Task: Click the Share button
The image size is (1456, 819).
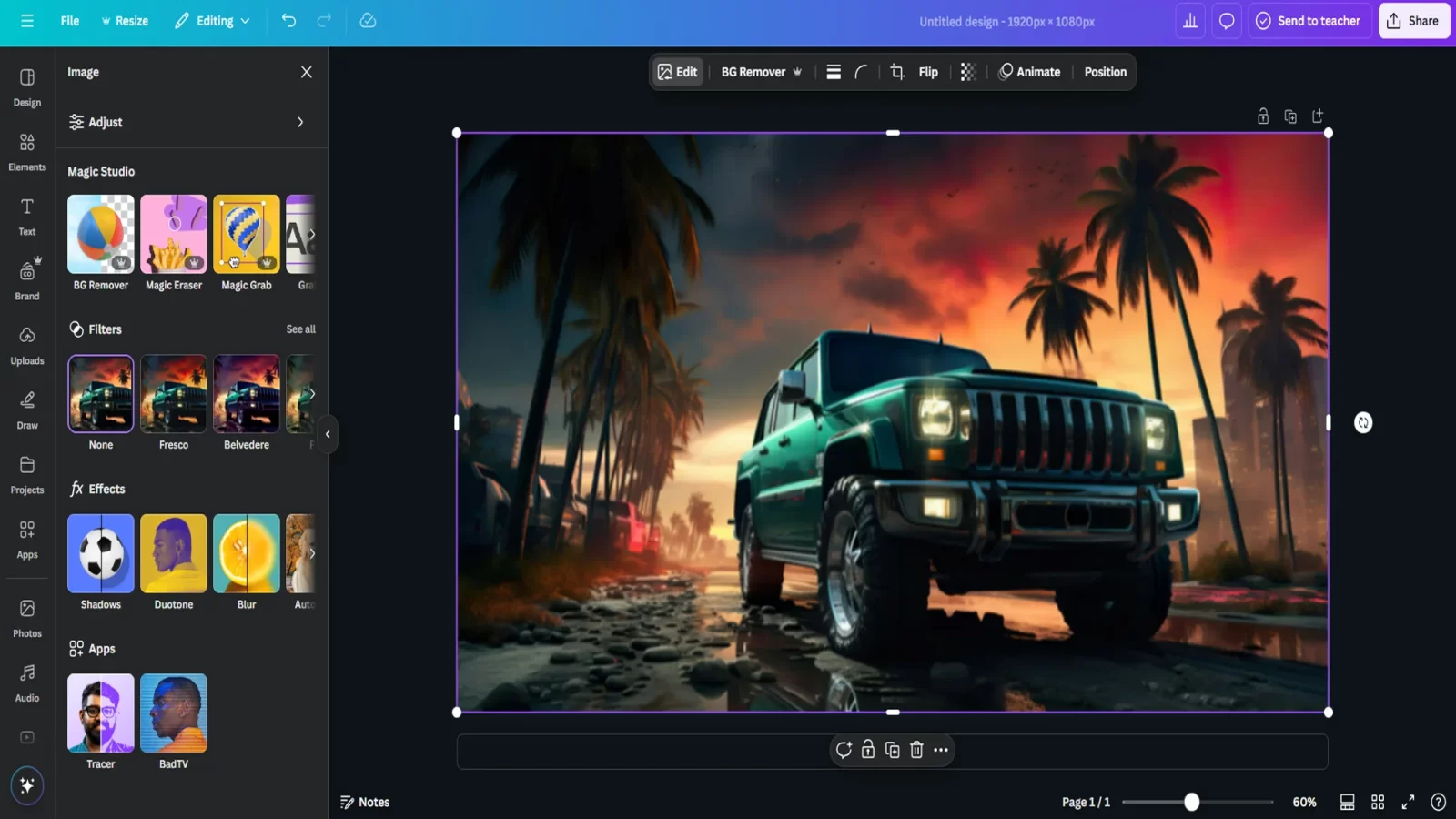Action: tap(1413, 21)
